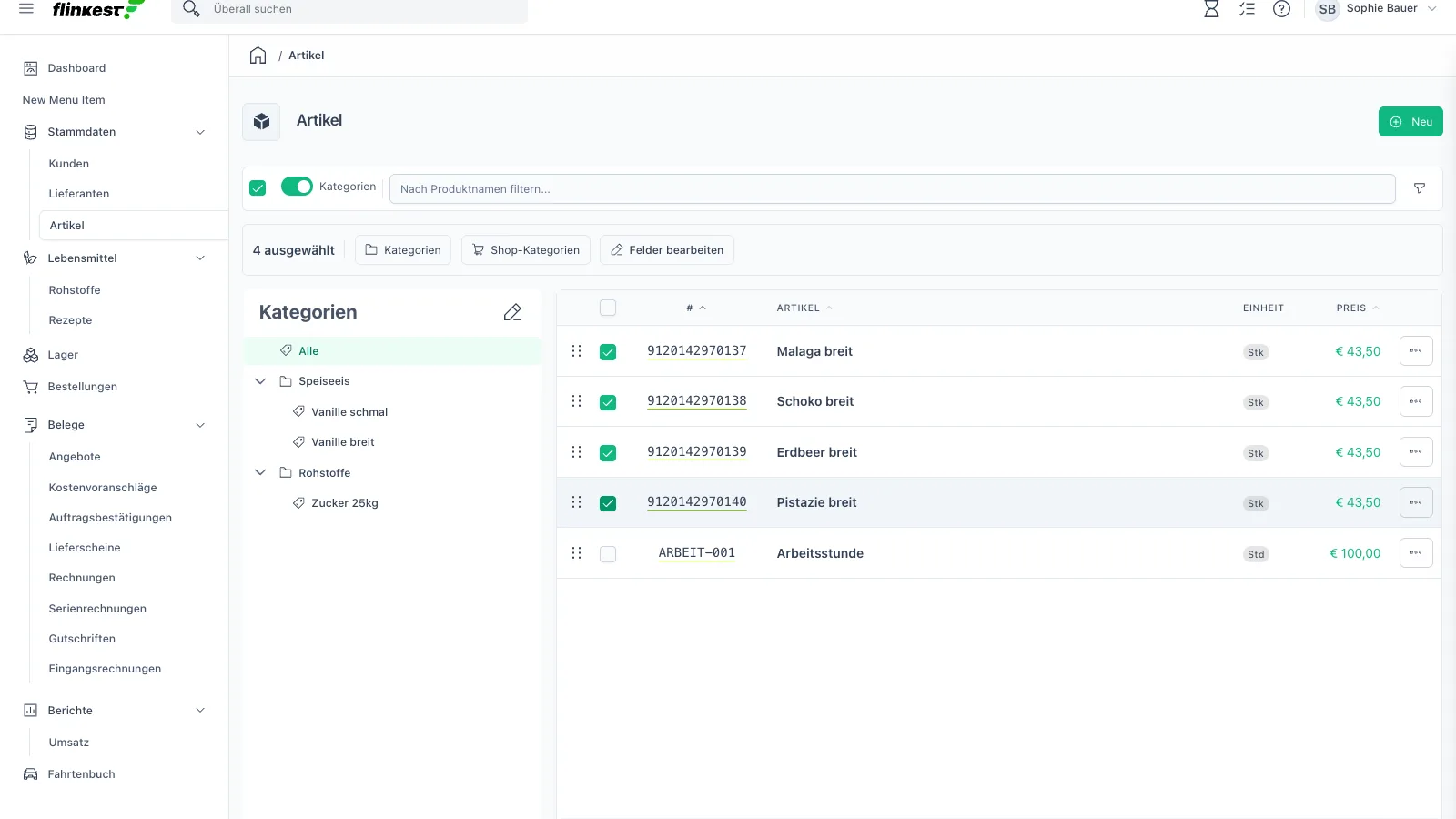Image resolution: width=1456 pixels, height=819 pixels.
Task: Open more options for Malaga breit
Action: tap(1416, 351)
